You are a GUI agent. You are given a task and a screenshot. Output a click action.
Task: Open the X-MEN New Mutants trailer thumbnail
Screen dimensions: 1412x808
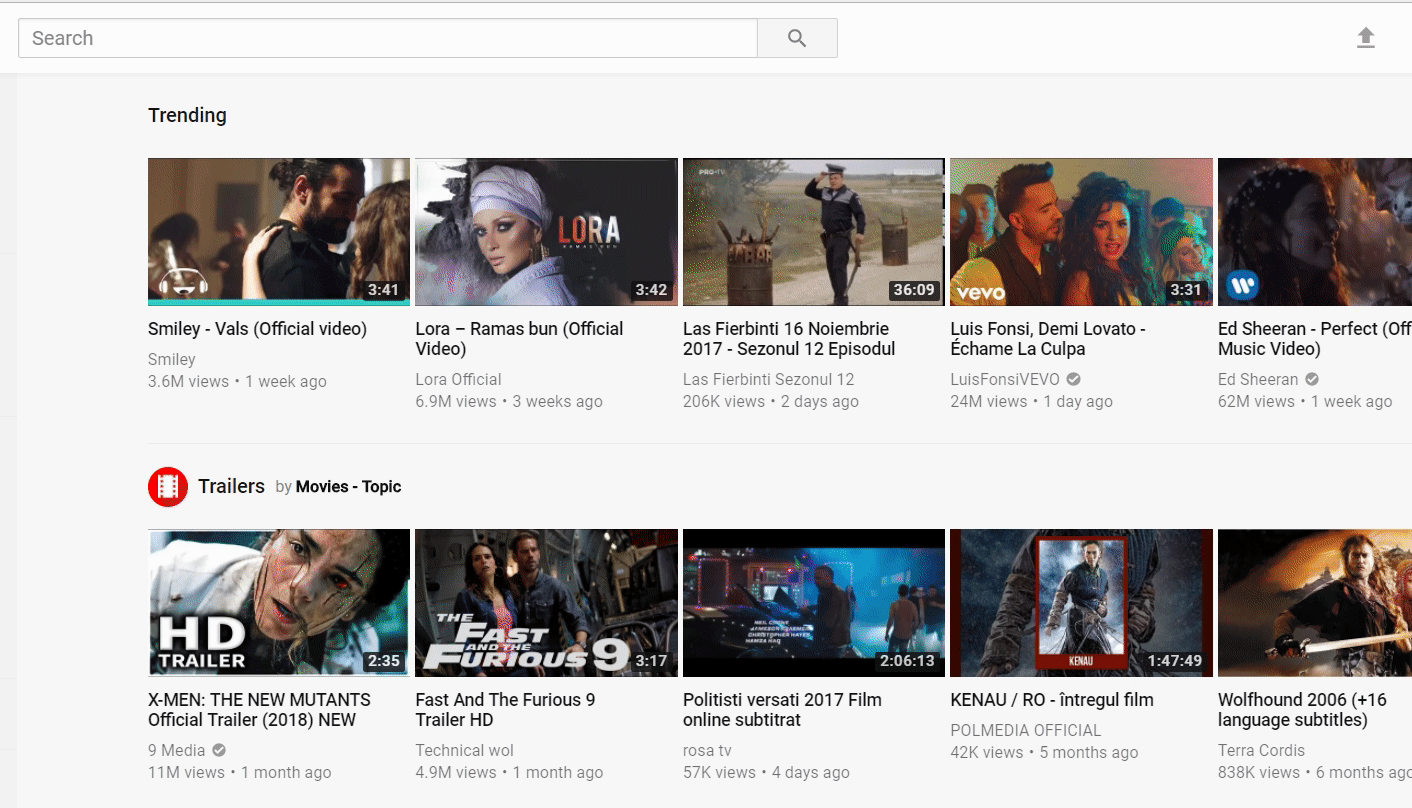(278, 602)
